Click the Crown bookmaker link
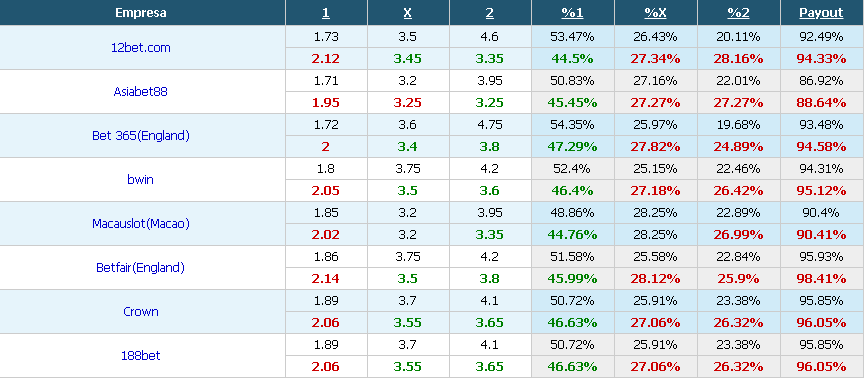Screen dimensions: 865x378 click(141, 311)
